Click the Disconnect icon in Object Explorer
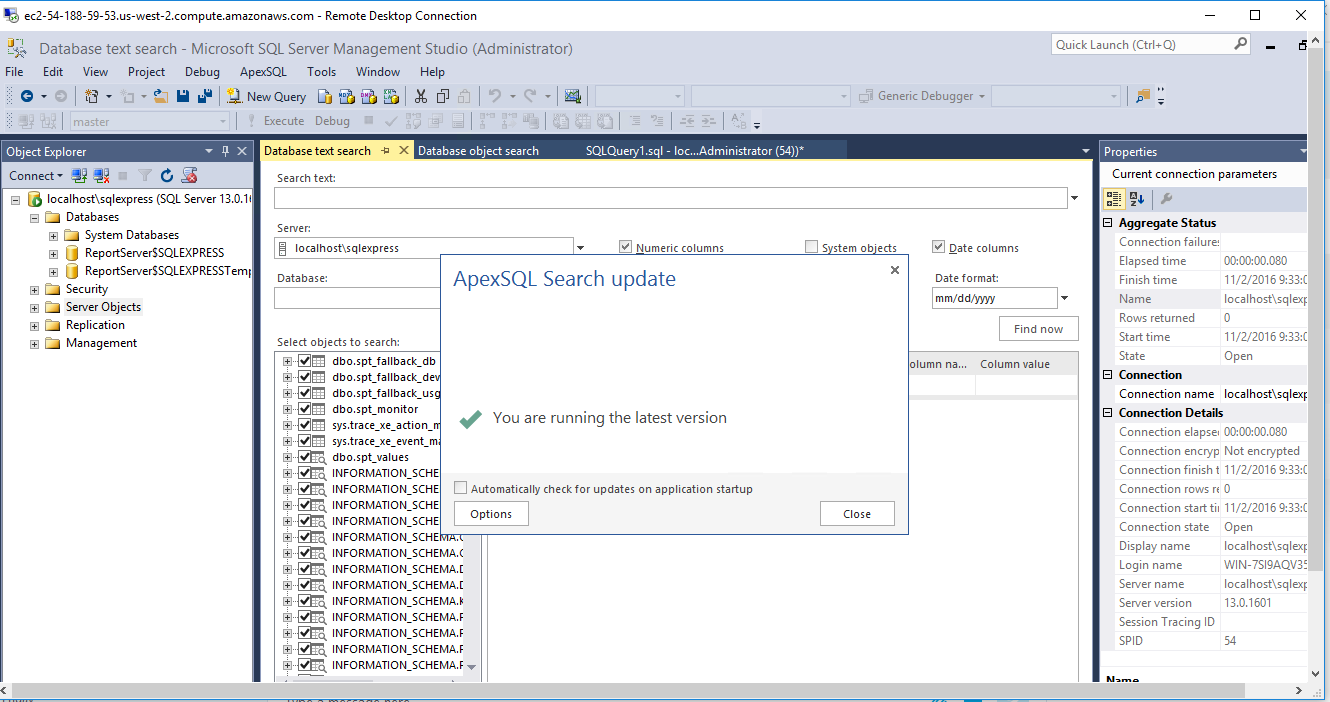This screenshot has width=1330, height=702. [101, 176]
